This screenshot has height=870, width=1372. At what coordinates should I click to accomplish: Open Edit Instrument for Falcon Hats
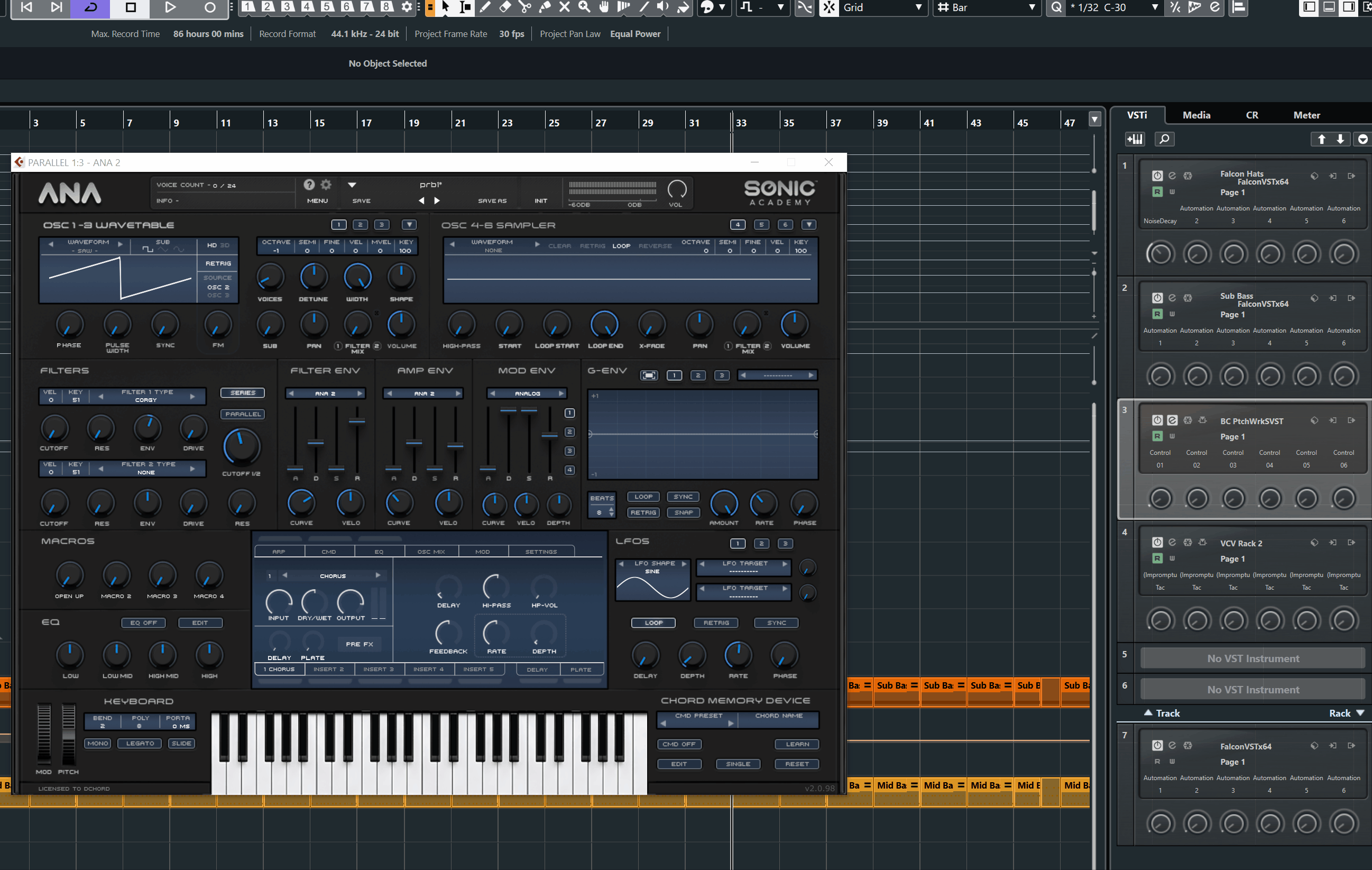(1172, 176)
